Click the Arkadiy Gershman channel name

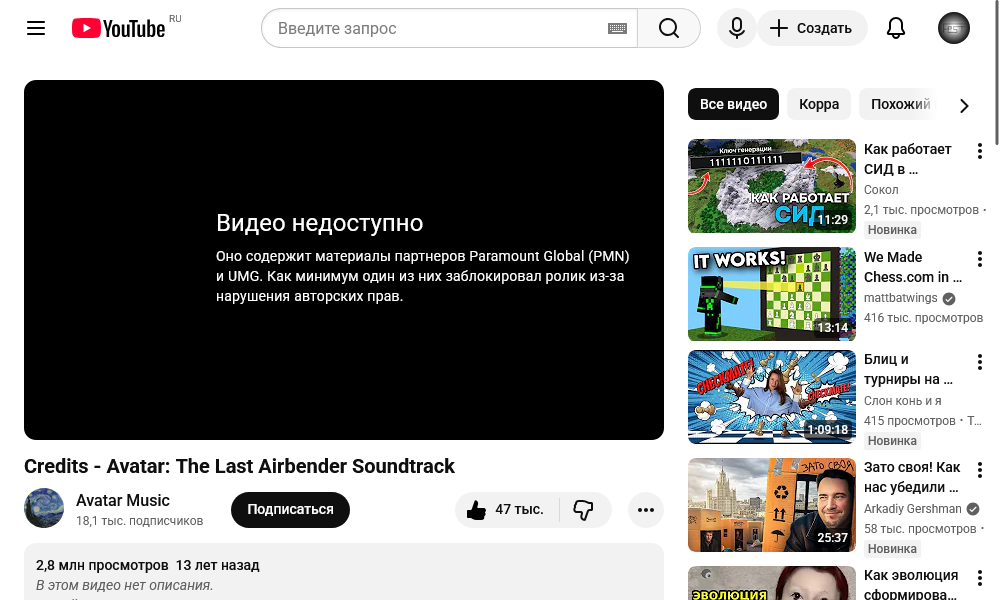pyautogui.click(x=913, y=509)
